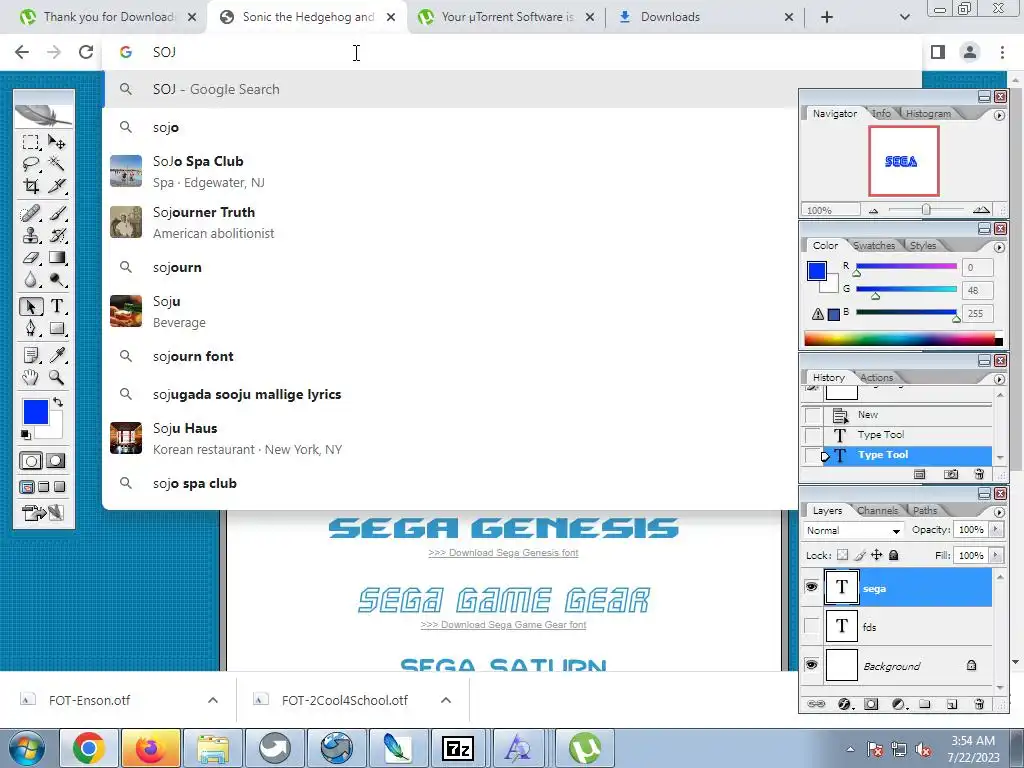Click Download Sega Game Gear font link
The image size is (1024, 768).
(503, 624)
